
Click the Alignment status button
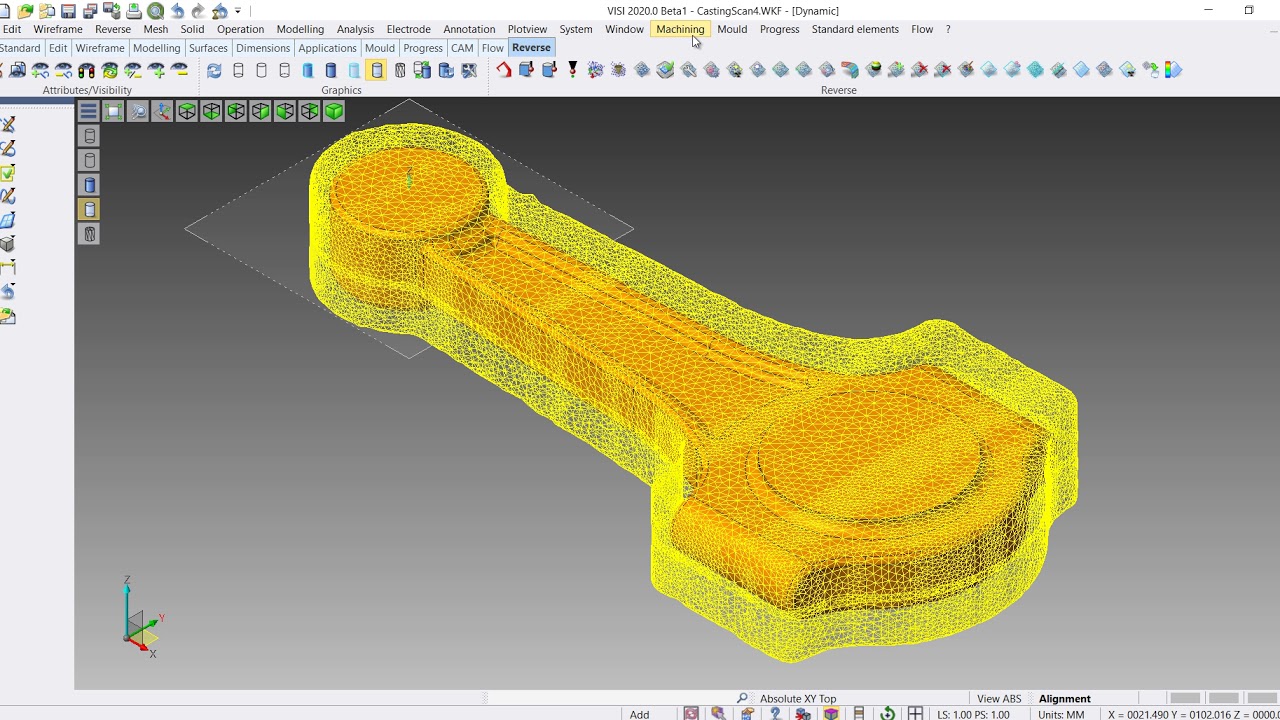(x=1065, y=699)
